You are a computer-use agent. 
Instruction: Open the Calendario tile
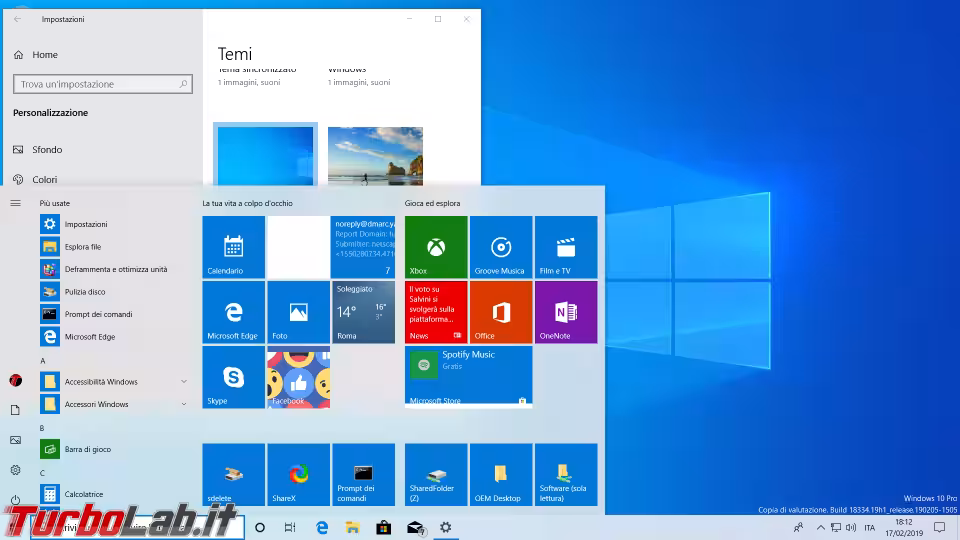click(x=233, y=247)
